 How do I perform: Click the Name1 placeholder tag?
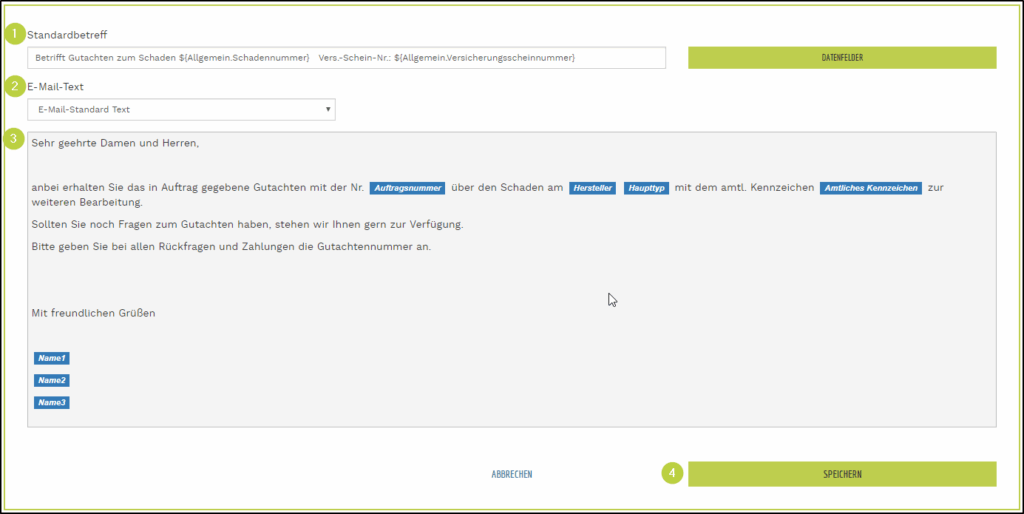point(51,358)
